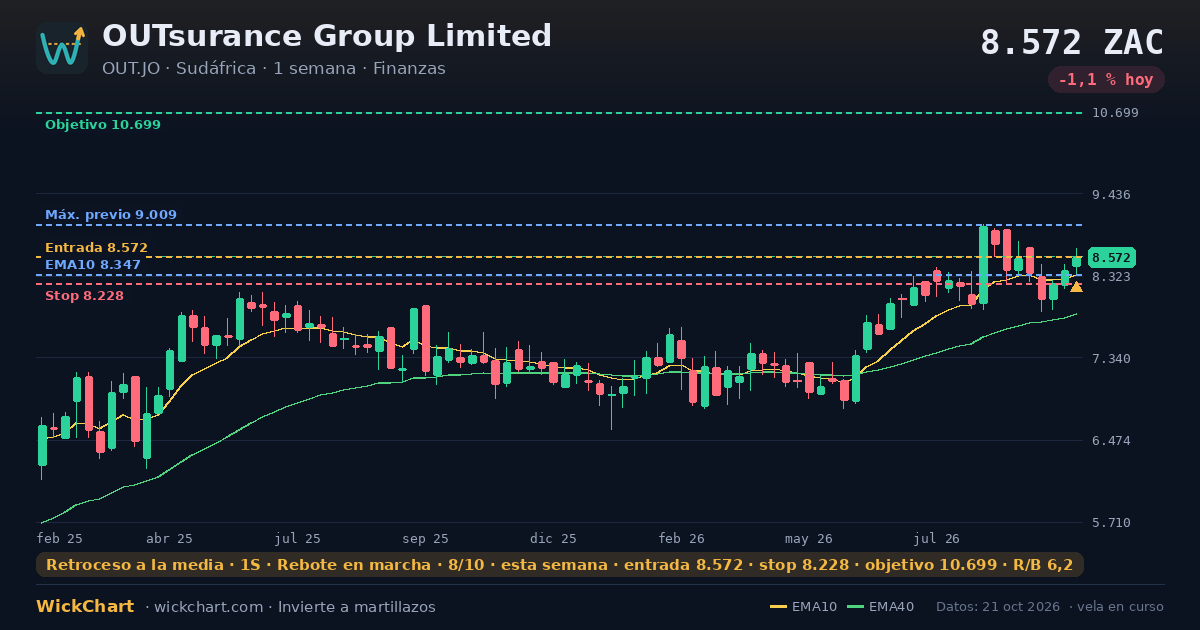Click the feb 25 date label
Viewport: 1200px width, 630px height.
[60, 539]
